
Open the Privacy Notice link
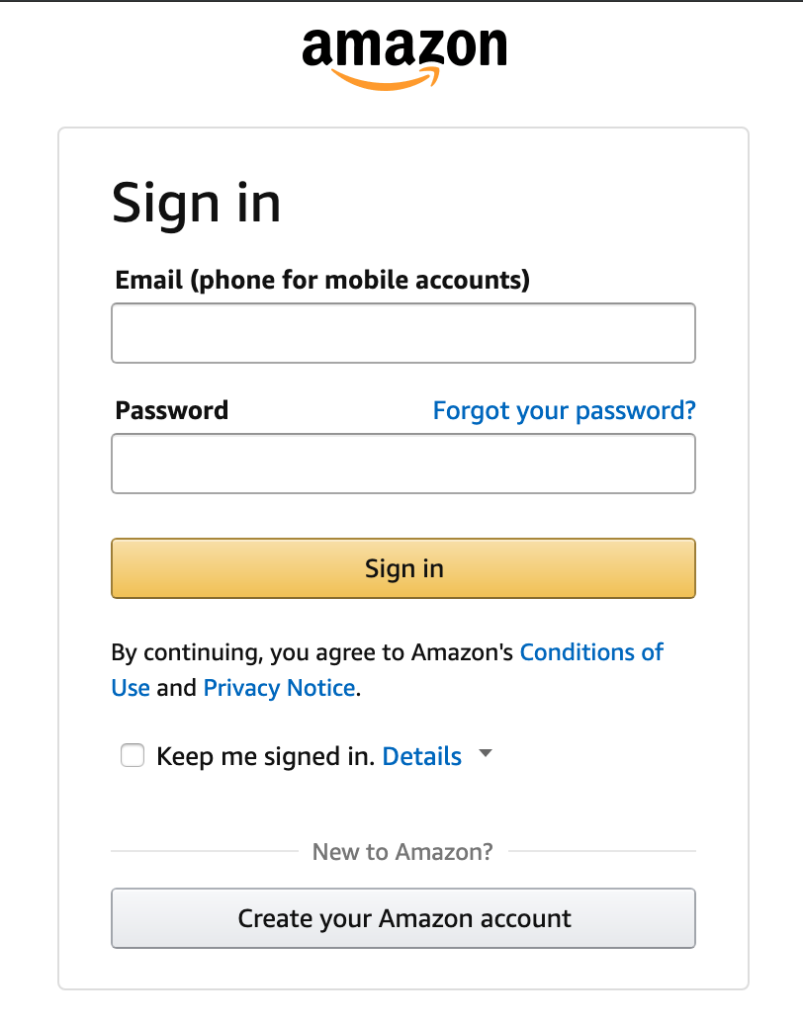tap(279, 688)
